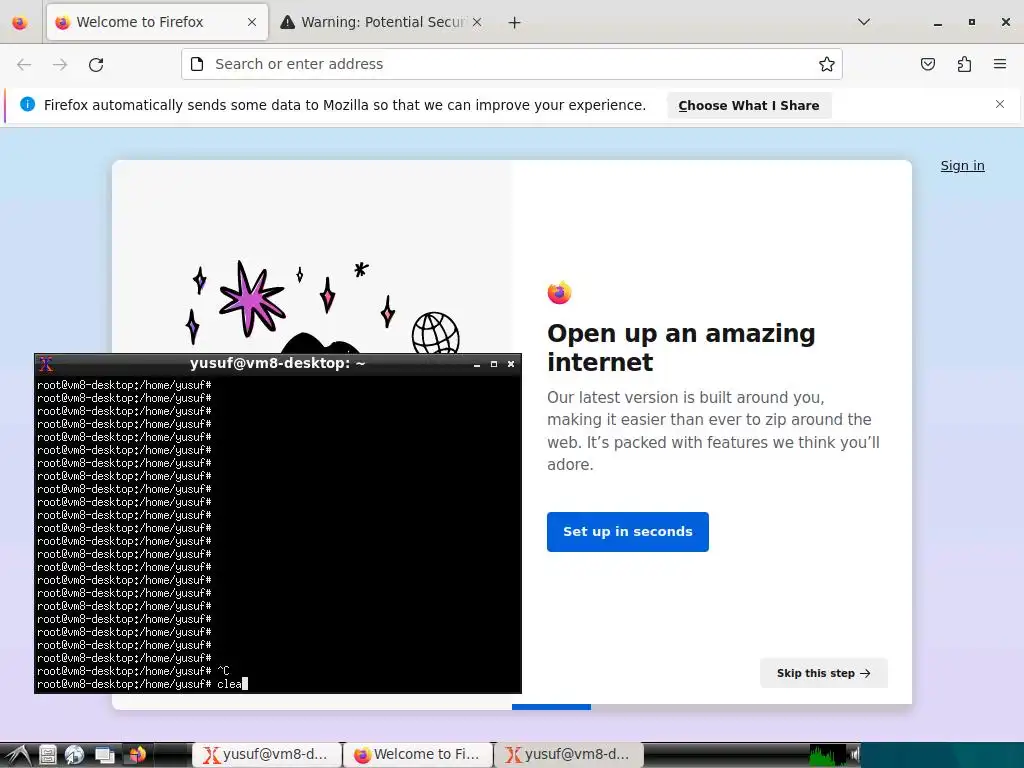Click Set up in seconds button
Screen dimensions: 1024x768
(x=628, y=532)
